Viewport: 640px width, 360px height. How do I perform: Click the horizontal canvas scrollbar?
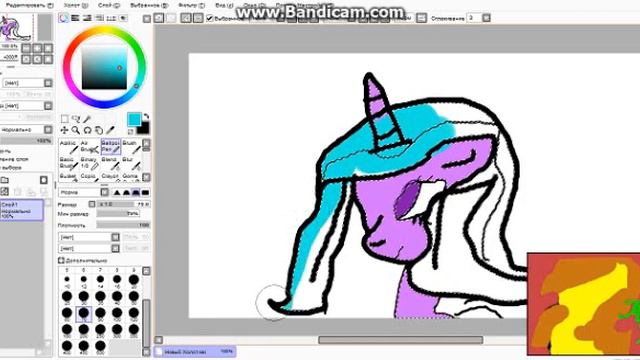point(400,340)
